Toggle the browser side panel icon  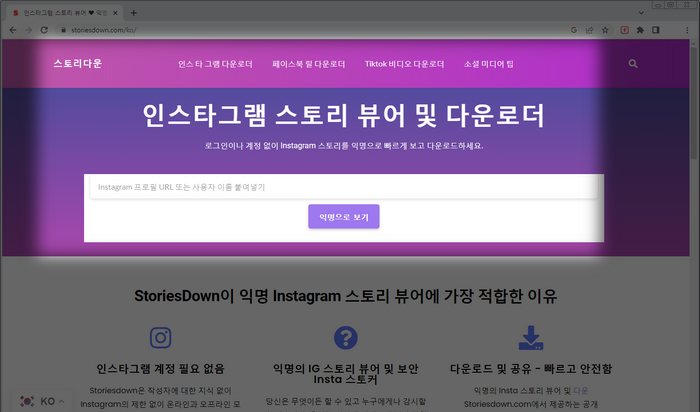[655, 30]
